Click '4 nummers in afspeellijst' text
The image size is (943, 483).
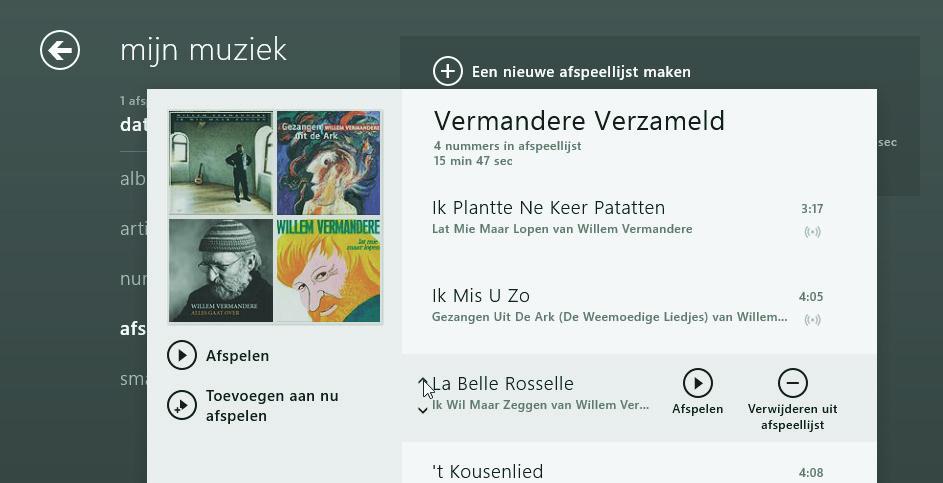pos(507,146)
